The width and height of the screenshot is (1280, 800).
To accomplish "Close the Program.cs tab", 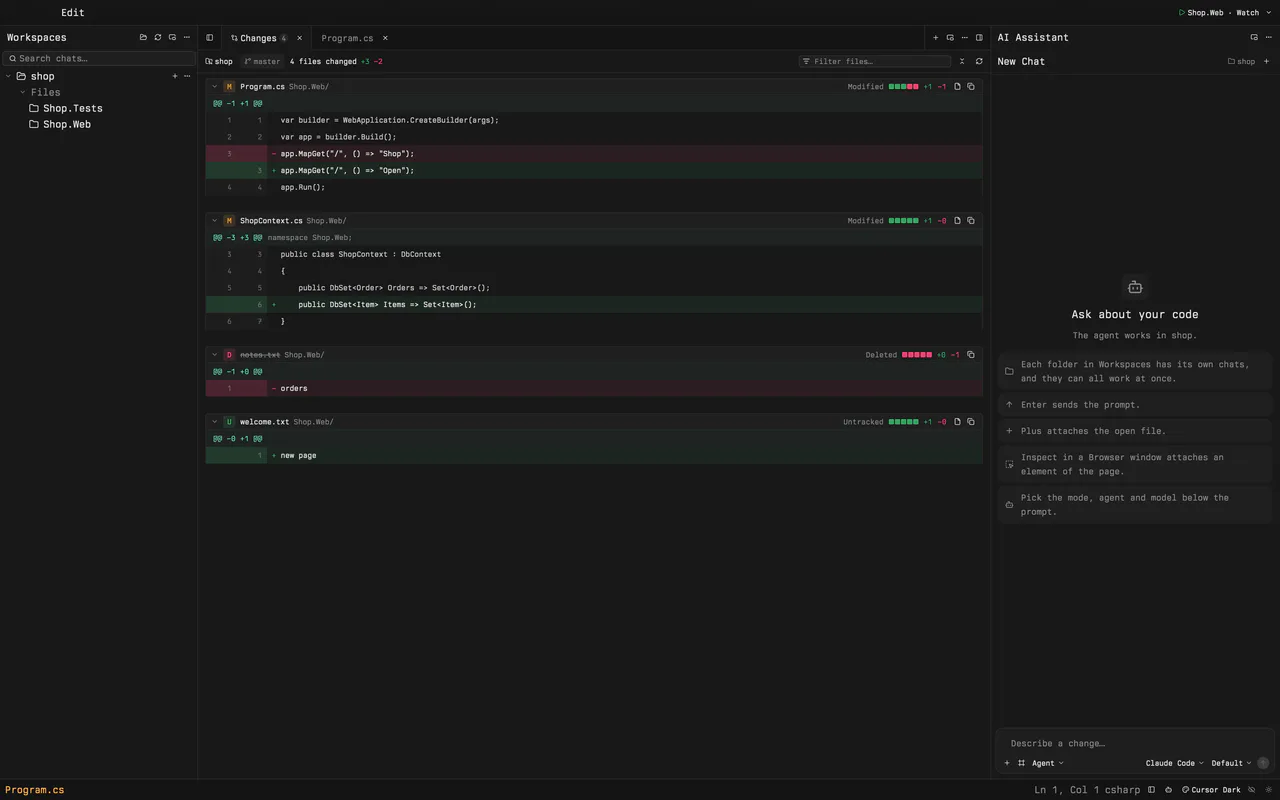I will click(x=385, y=38).
